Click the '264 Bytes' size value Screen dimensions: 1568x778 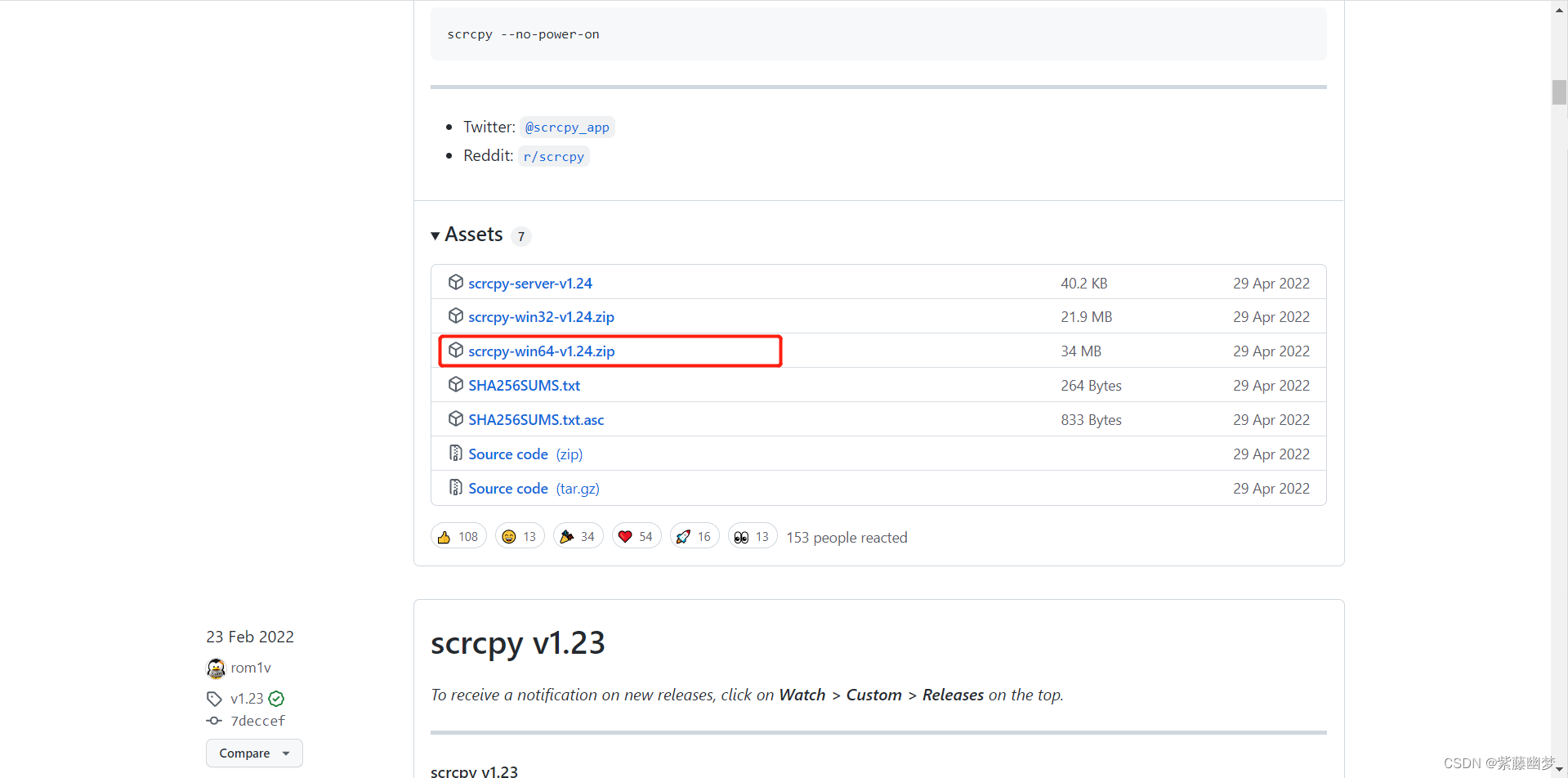[1091, 386]
